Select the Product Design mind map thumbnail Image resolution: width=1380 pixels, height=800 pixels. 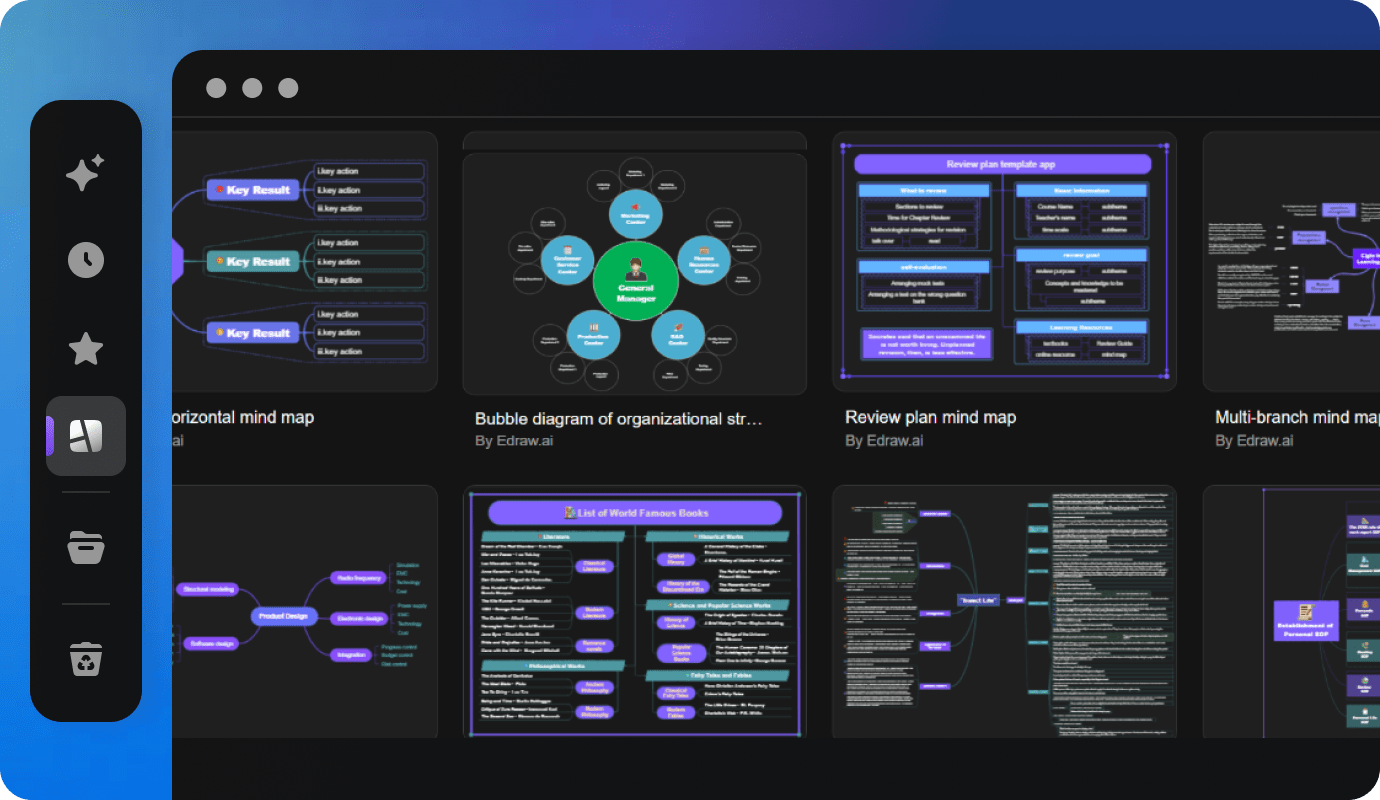300,611
